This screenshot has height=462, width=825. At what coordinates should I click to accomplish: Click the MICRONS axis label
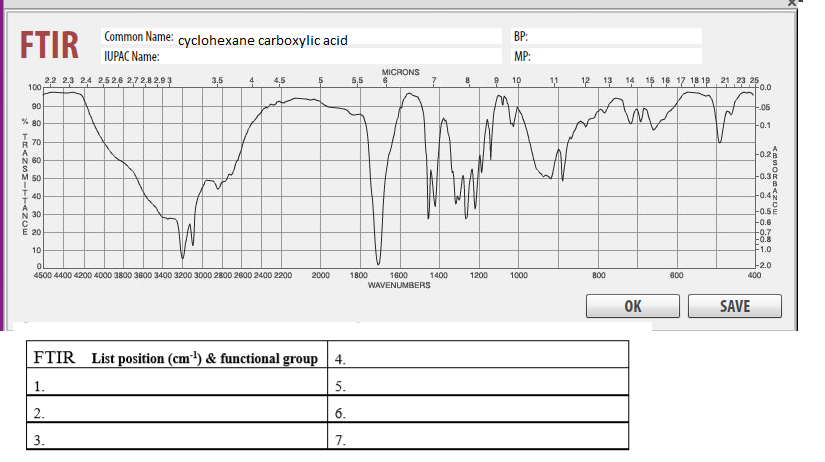tap(400, 72)
